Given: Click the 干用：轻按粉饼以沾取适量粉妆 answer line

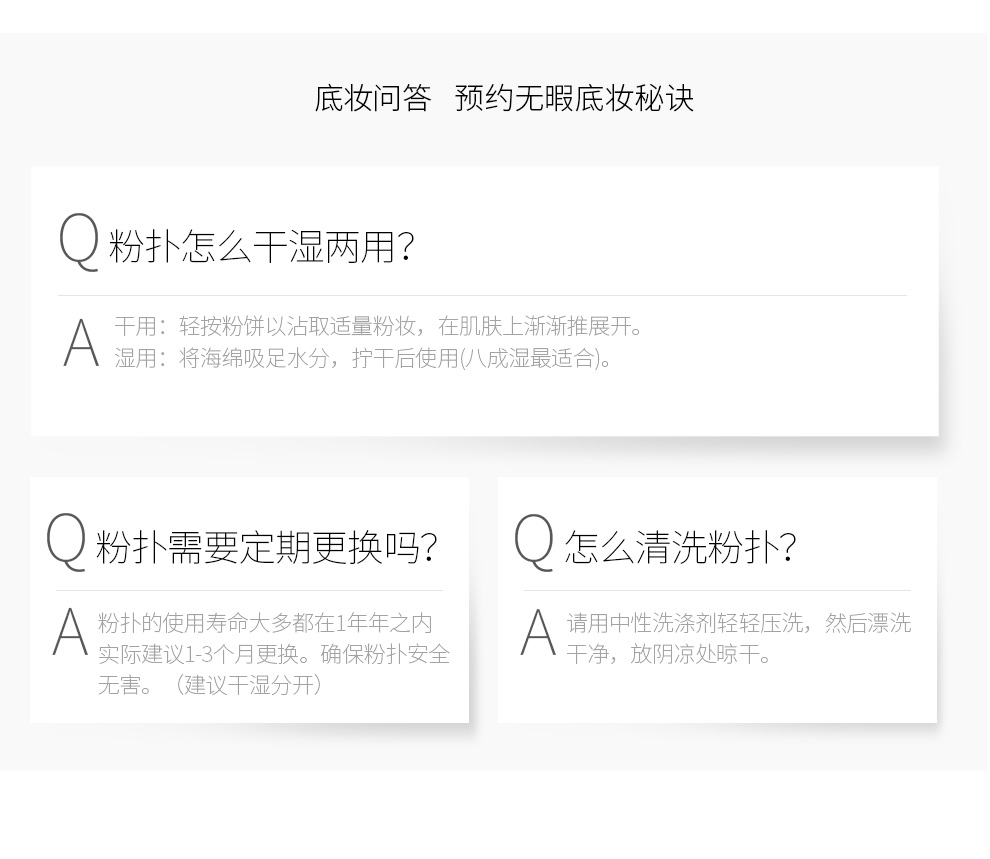Looking at the screenshot, I should click(380, 326).
